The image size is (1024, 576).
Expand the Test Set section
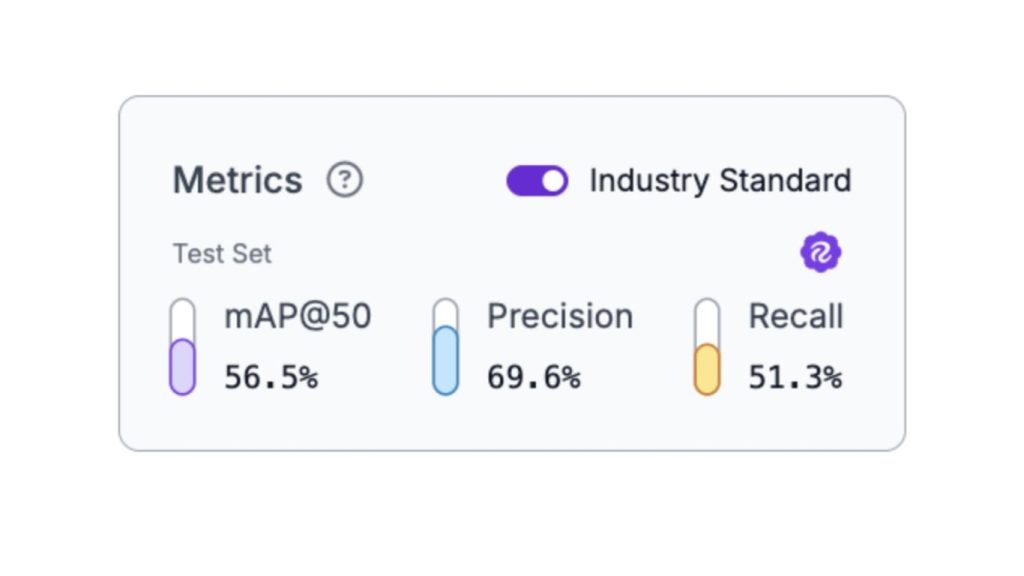[221, 253]
